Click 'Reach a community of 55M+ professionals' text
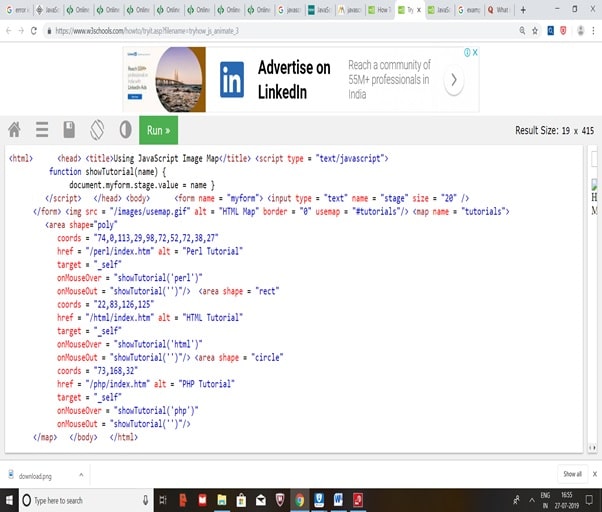602x512 pixels. click(x=389, y=79)
